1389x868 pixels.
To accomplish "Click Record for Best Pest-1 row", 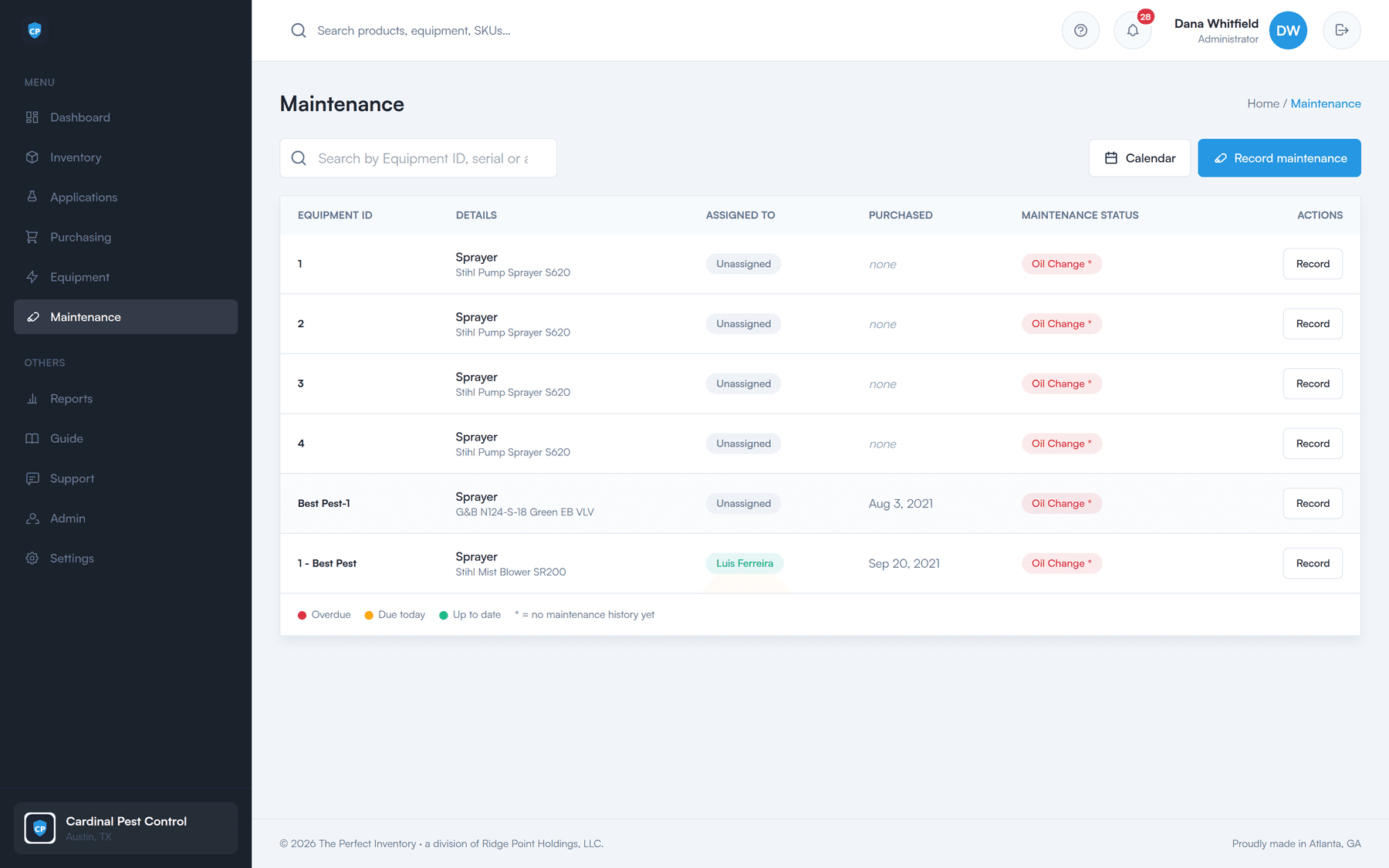I will [x=1313, y=504].
